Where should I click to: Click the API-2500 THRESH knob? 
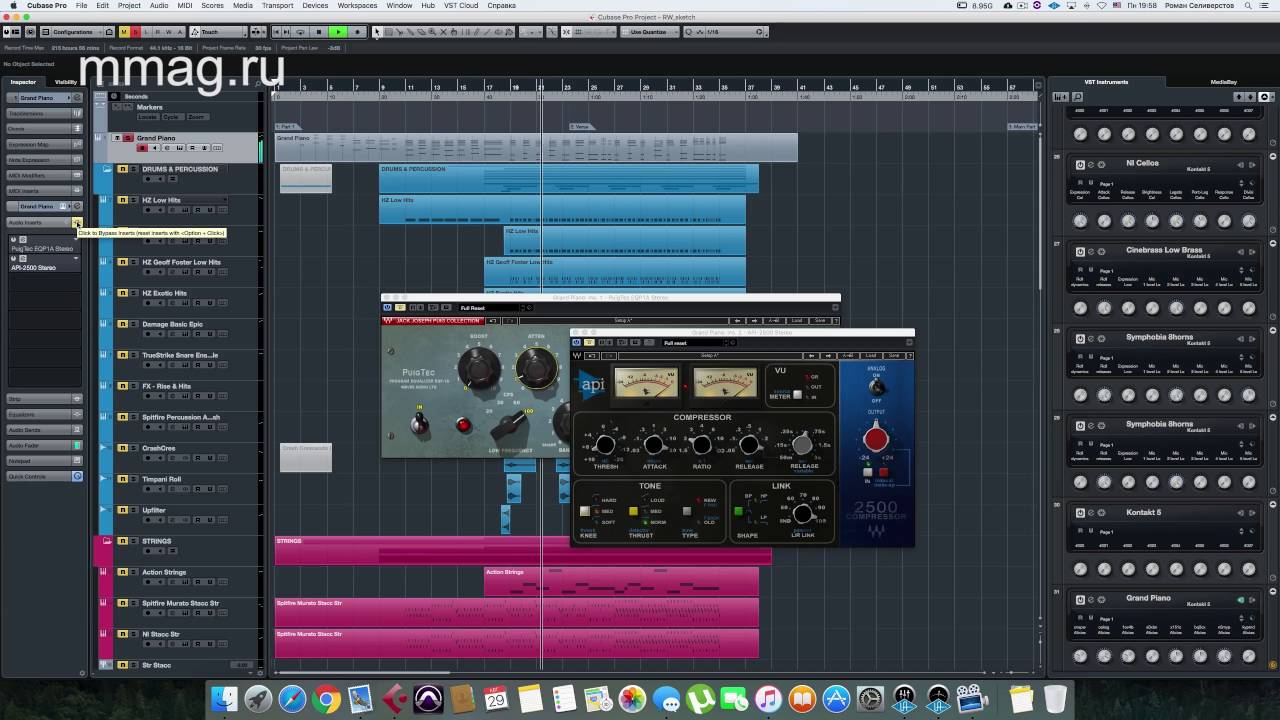pyautogui.click(x=605, y=445)
